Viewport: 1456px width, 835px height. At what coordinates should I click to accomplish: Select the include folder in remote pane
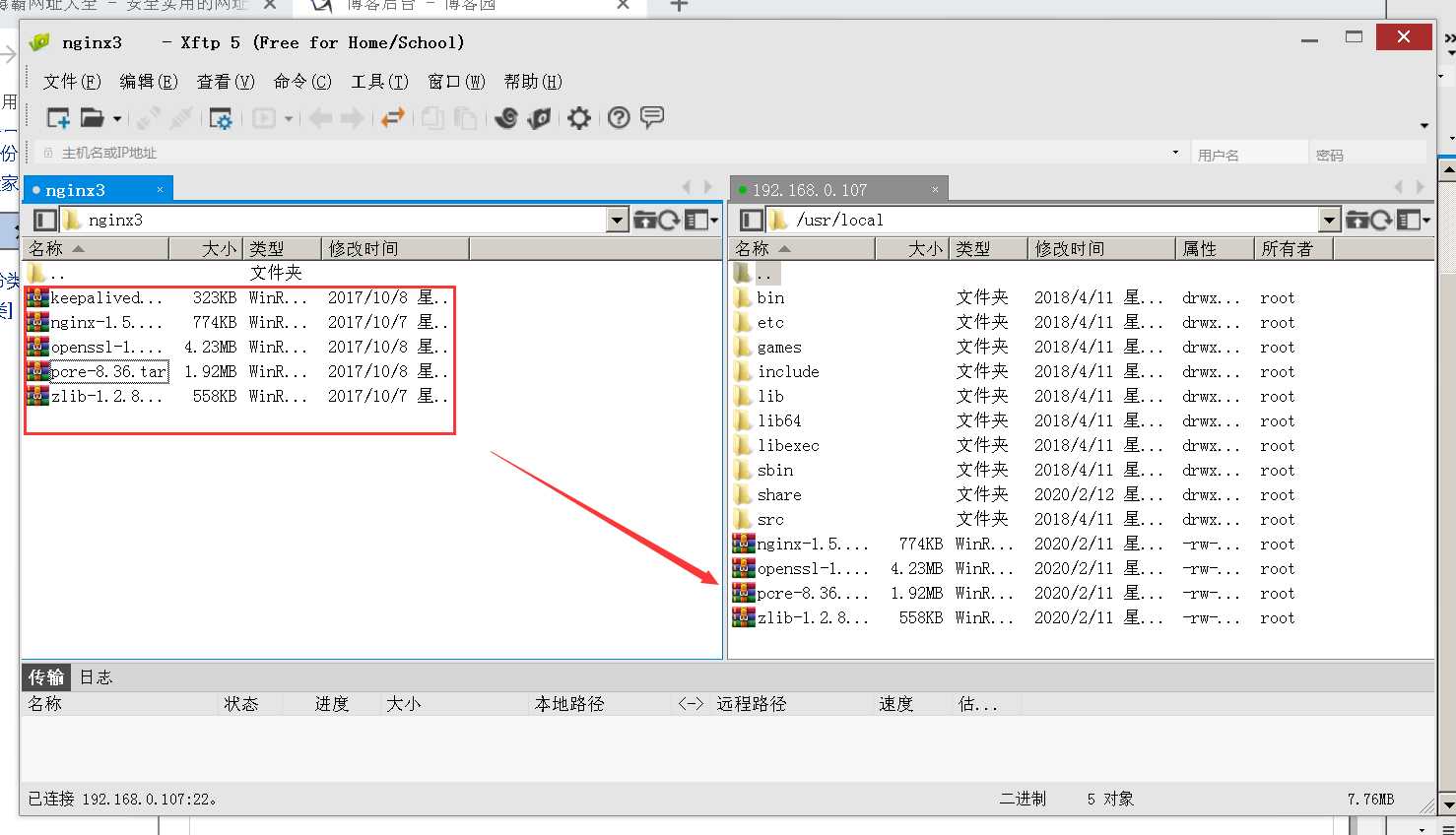tap(776, 371)
